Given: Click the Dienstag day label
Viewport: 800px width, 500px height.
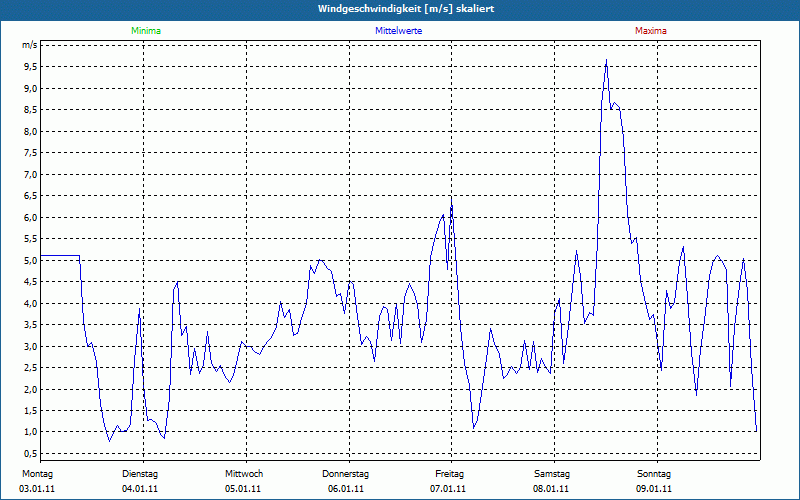Looking at the screenshot, I should (140, 474).
